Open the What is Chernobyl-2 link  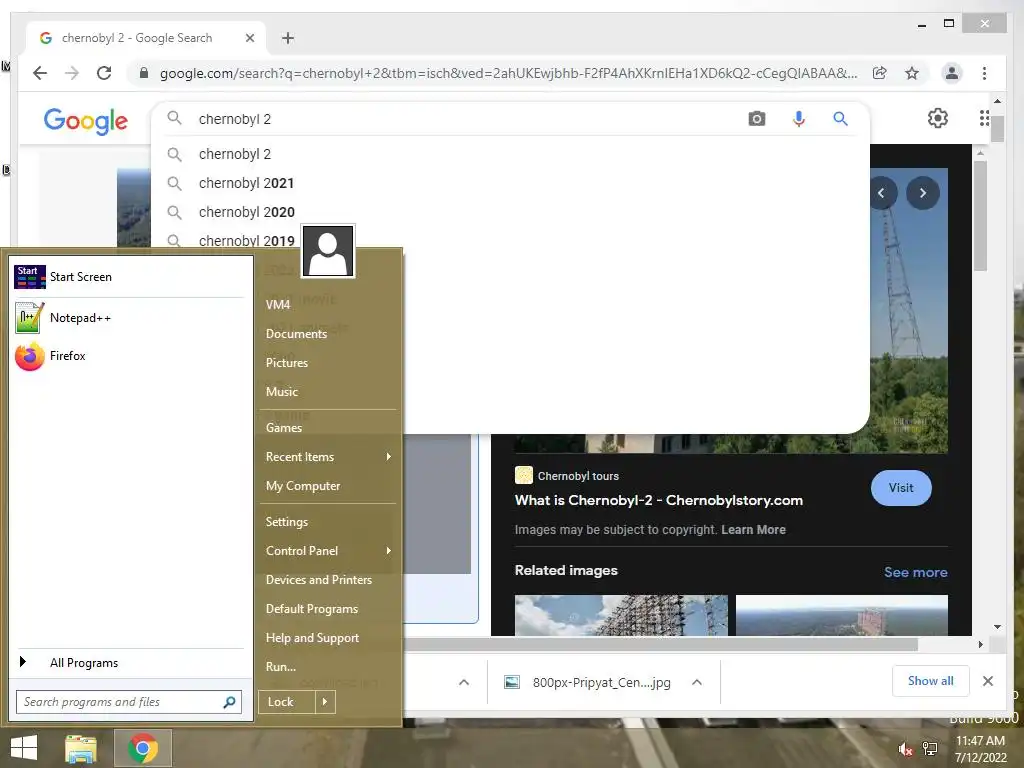point(658,500)
